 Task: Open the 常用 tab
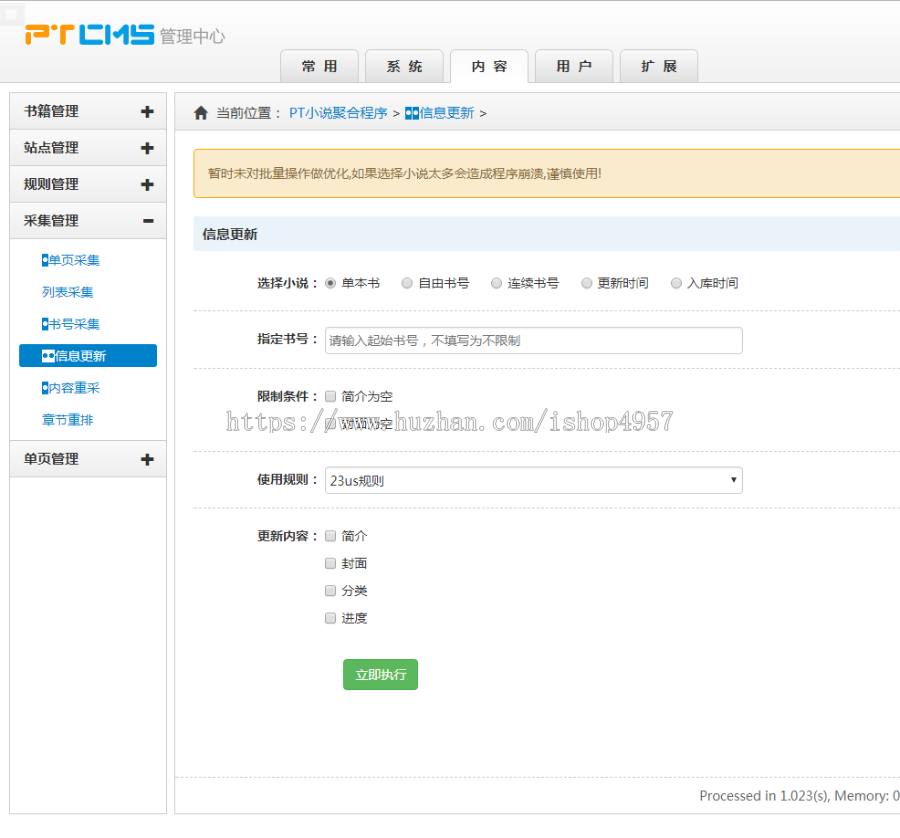pos(319,67)
